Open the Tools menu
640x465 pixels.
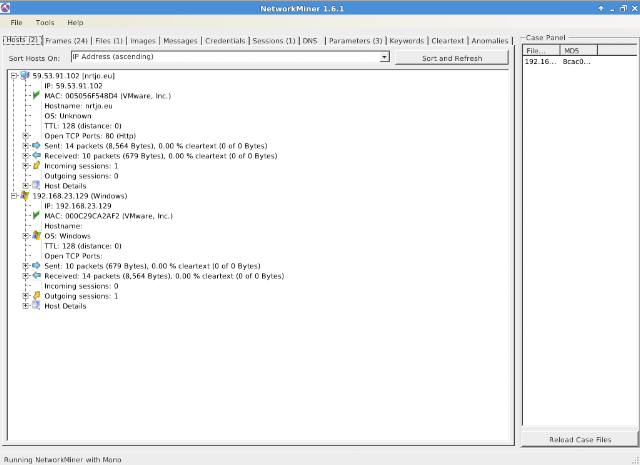[45, 22]
